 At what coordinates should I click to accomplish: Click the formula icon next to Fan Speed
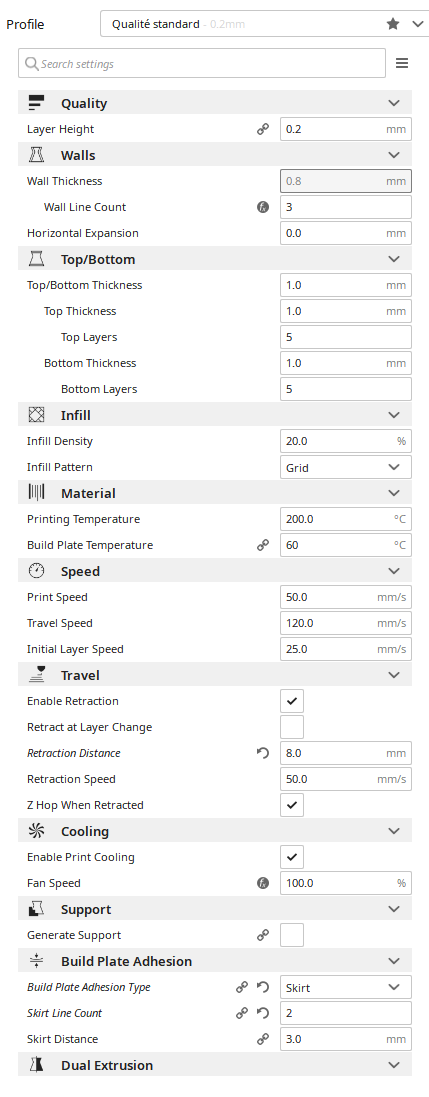[x=263, y=883]
